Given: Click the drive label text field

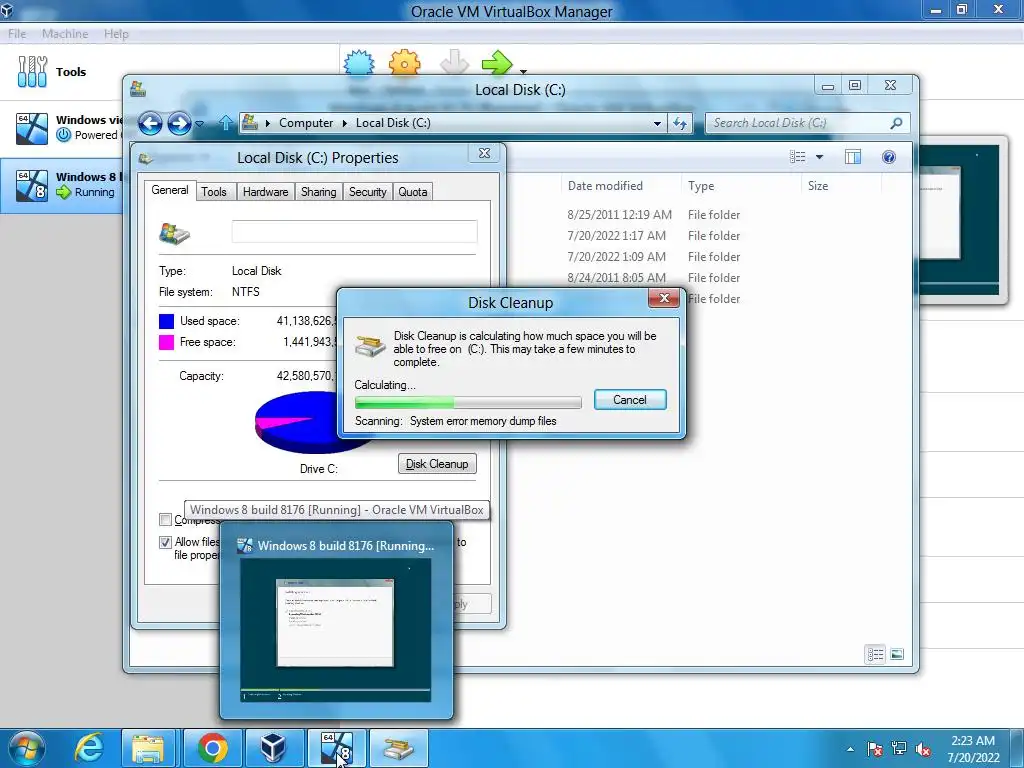Looking at the screenshot, I should coord(355,232).
